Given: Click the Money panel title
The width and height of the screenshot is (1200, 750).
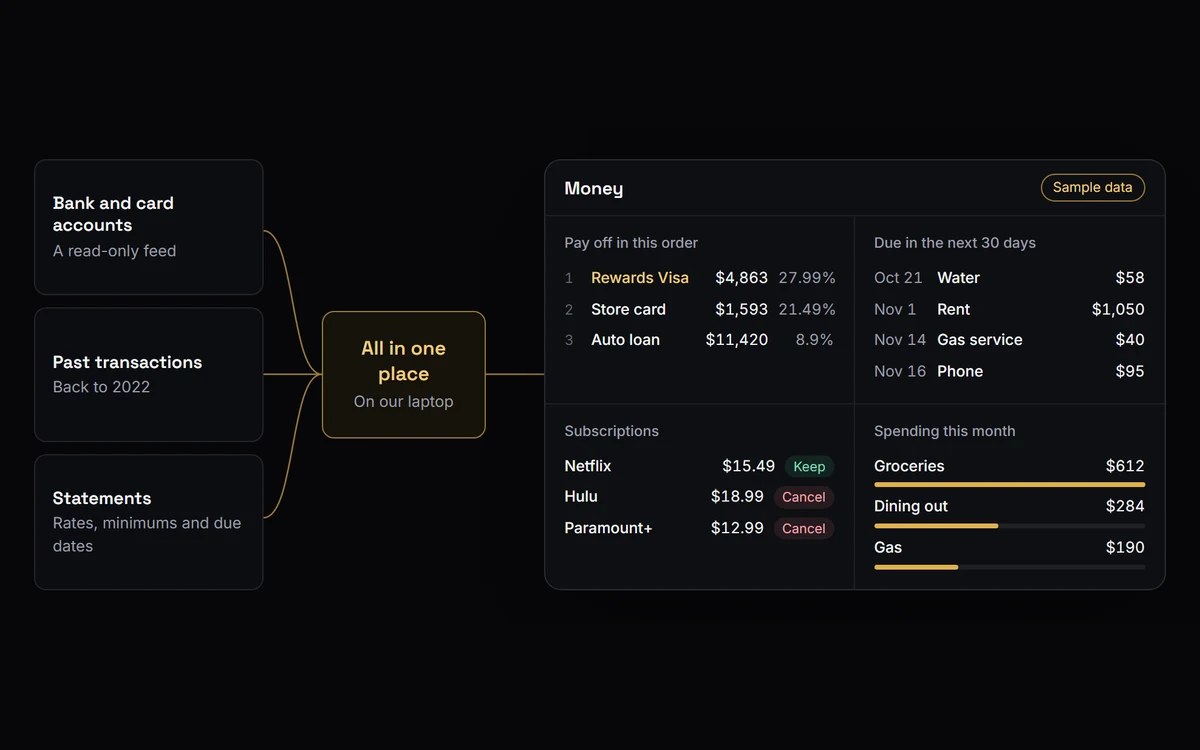Looking at the screenshot, I should click(594, 188).
